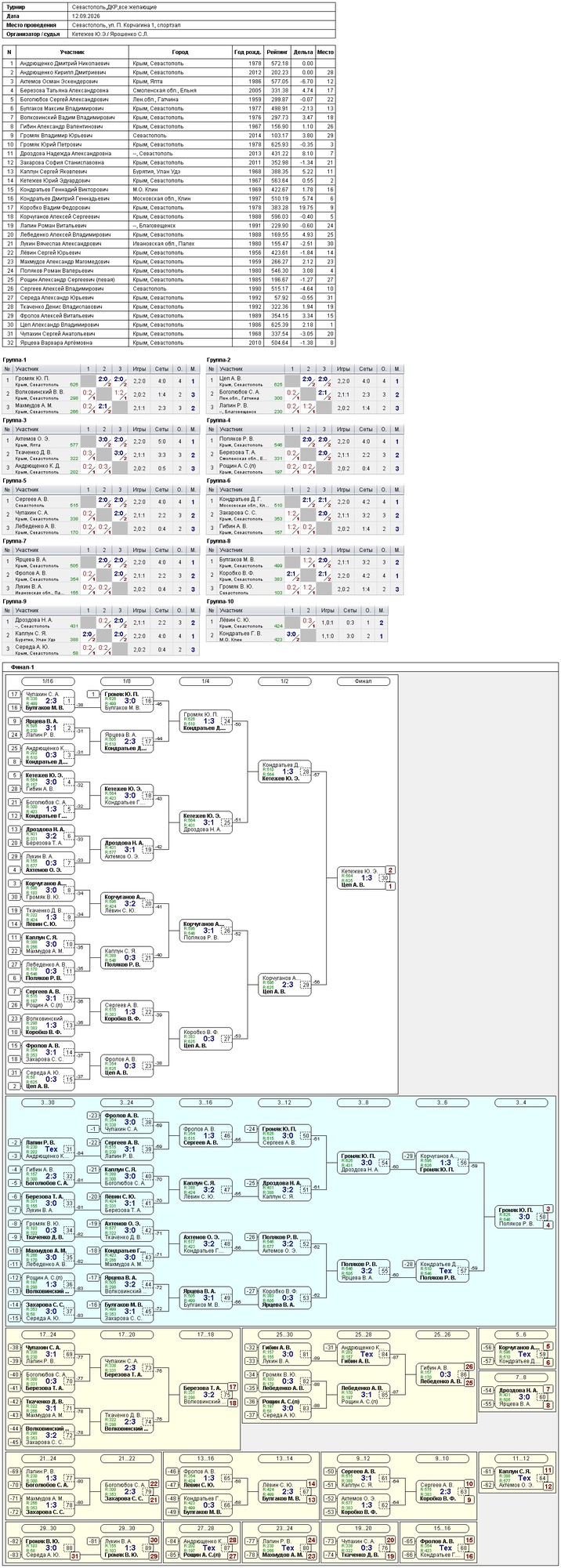Viewport: 561px width, 1568px height.
Task: Click the '7...8' bracket header
Action: click(x=520, y=1377)
